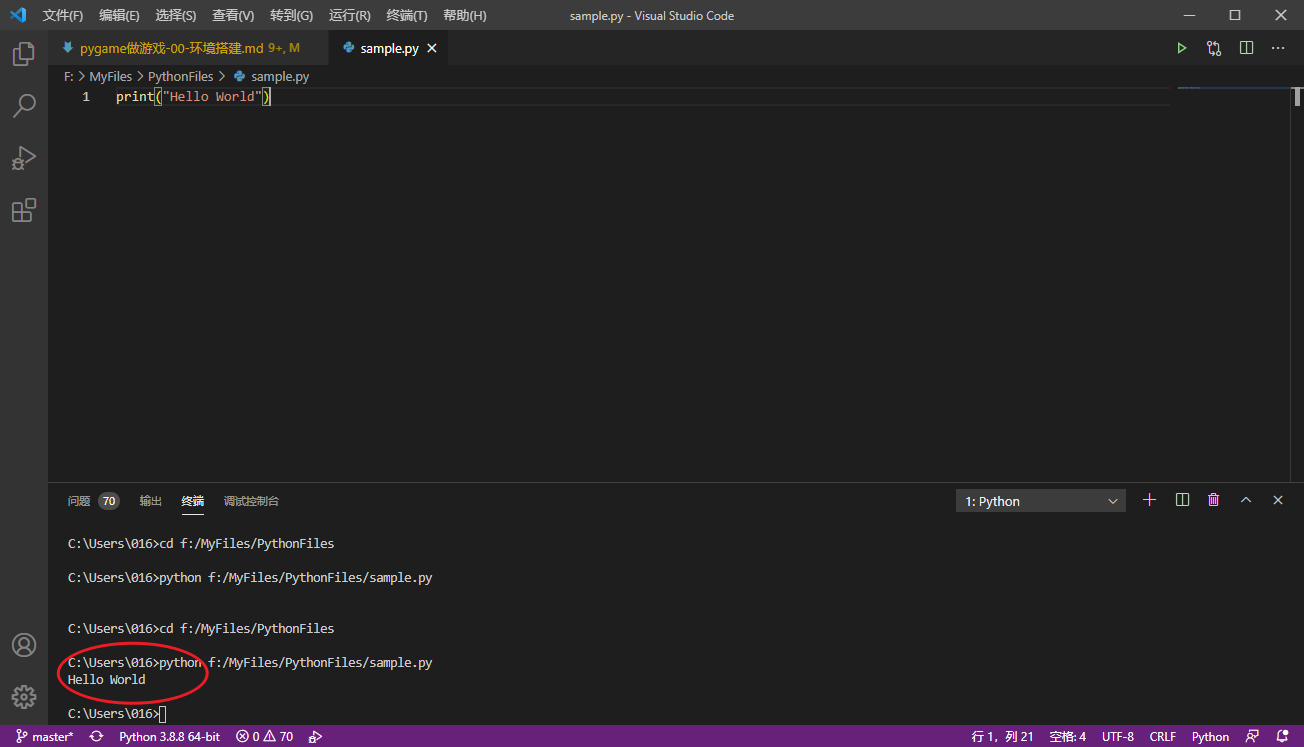Split the editor to the right
The image size is (1304, 747).
tap(1246, 48)
